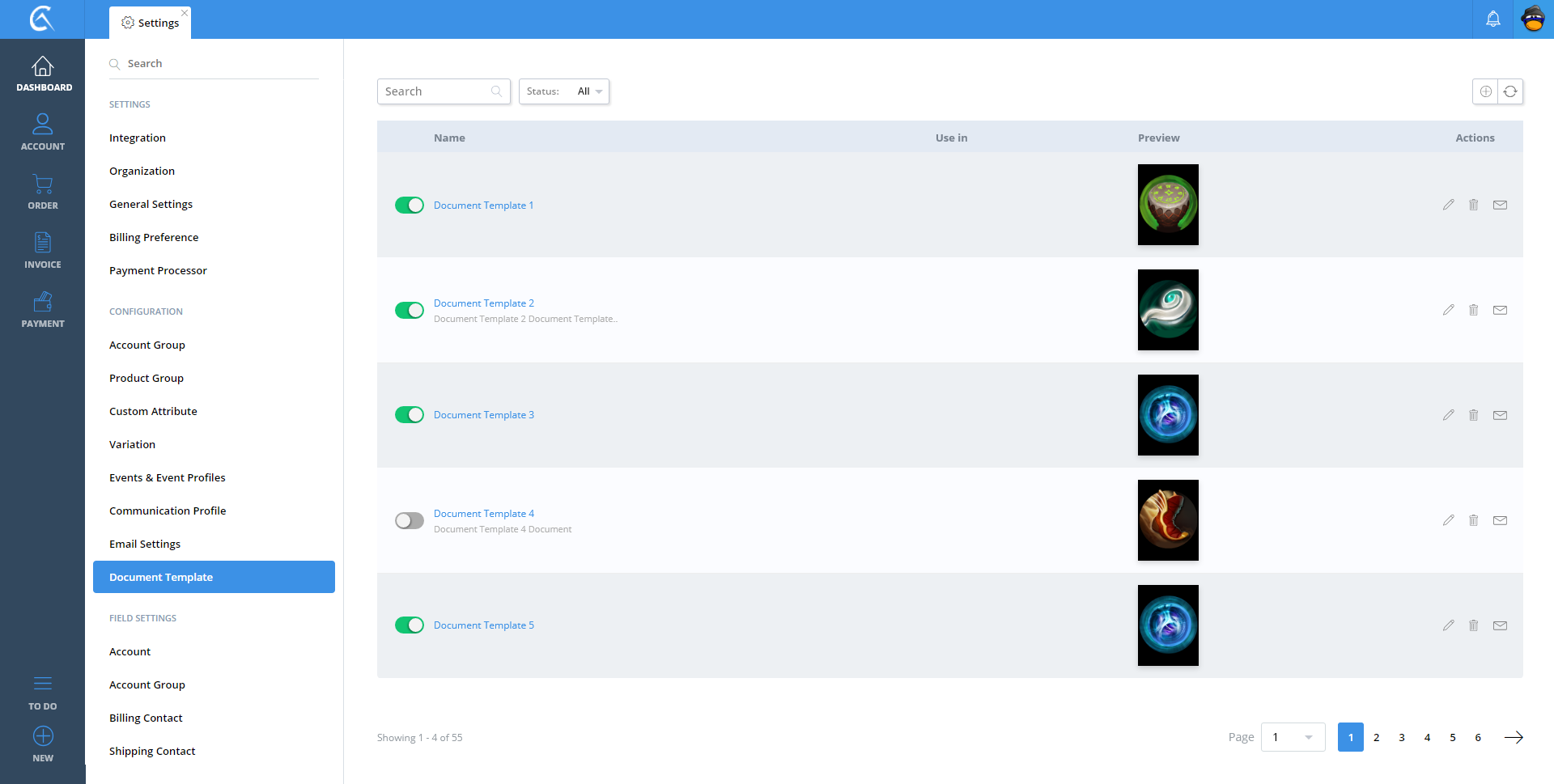Open the Document Template 2 link

[x=484, y=303]
